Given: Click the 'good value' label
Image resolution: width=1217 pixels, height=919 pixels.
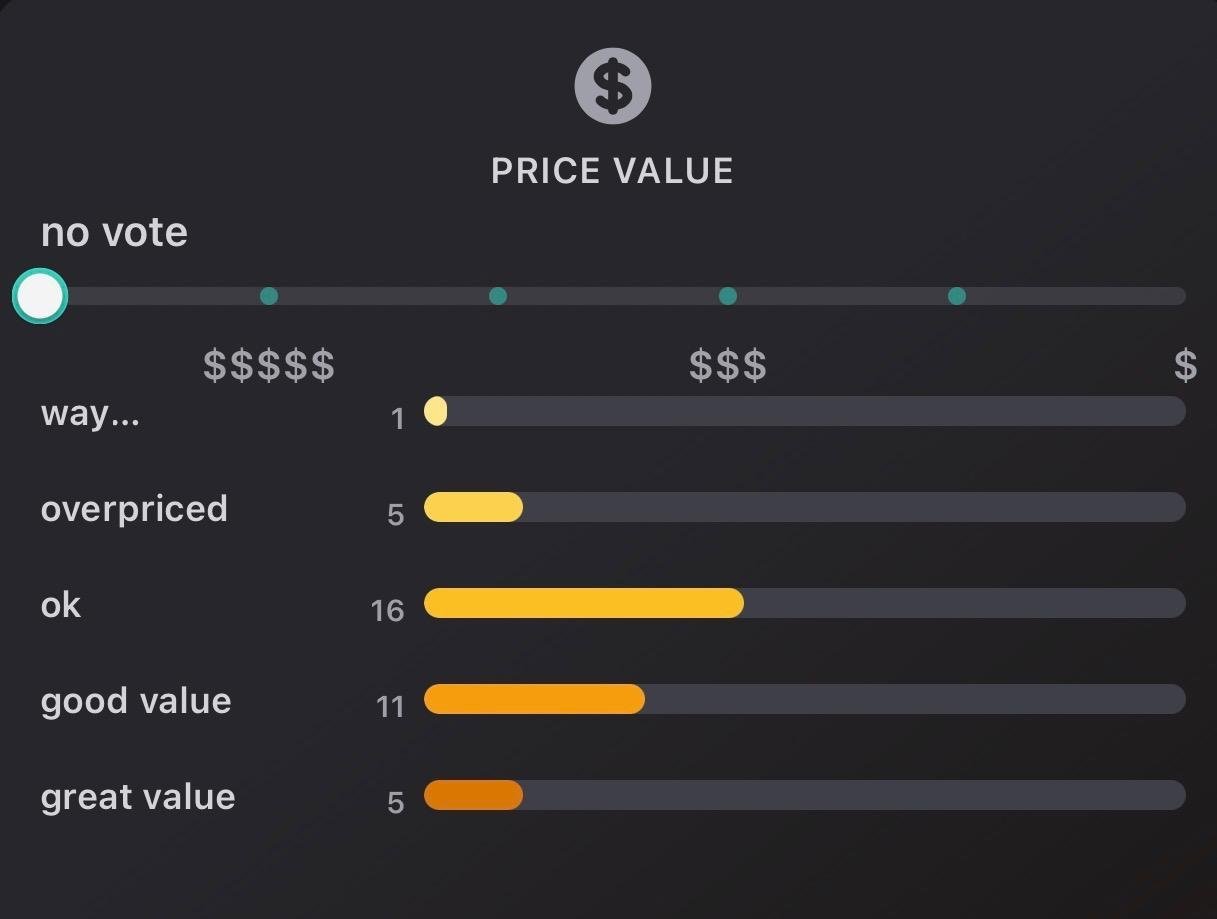Looking at the screenshot, I should (136, 701).
